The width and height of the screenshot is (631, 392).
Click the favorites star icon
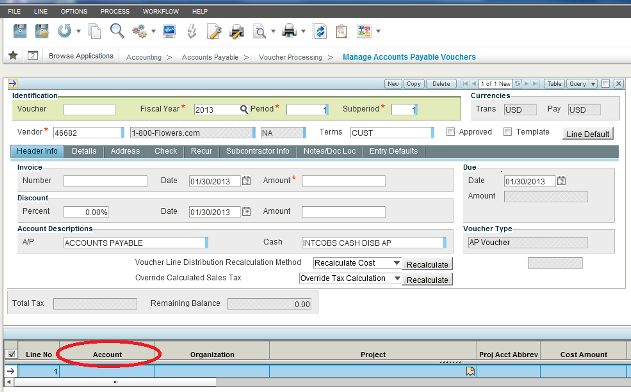click(x=13, y=55)
